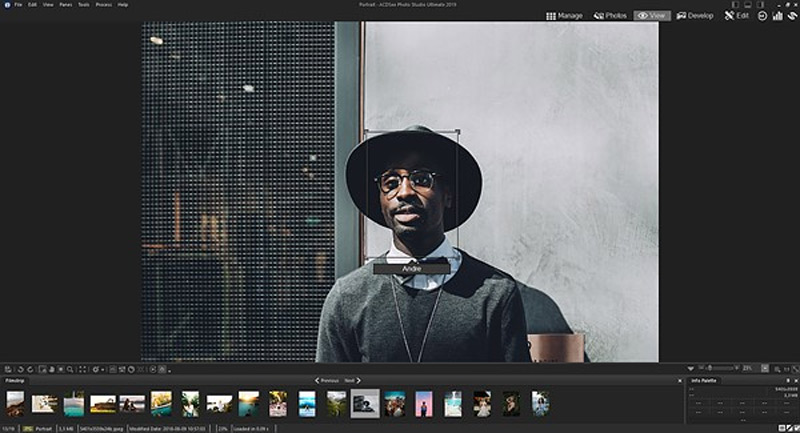
Task: Go to Previous image
Action: [326, 381]
